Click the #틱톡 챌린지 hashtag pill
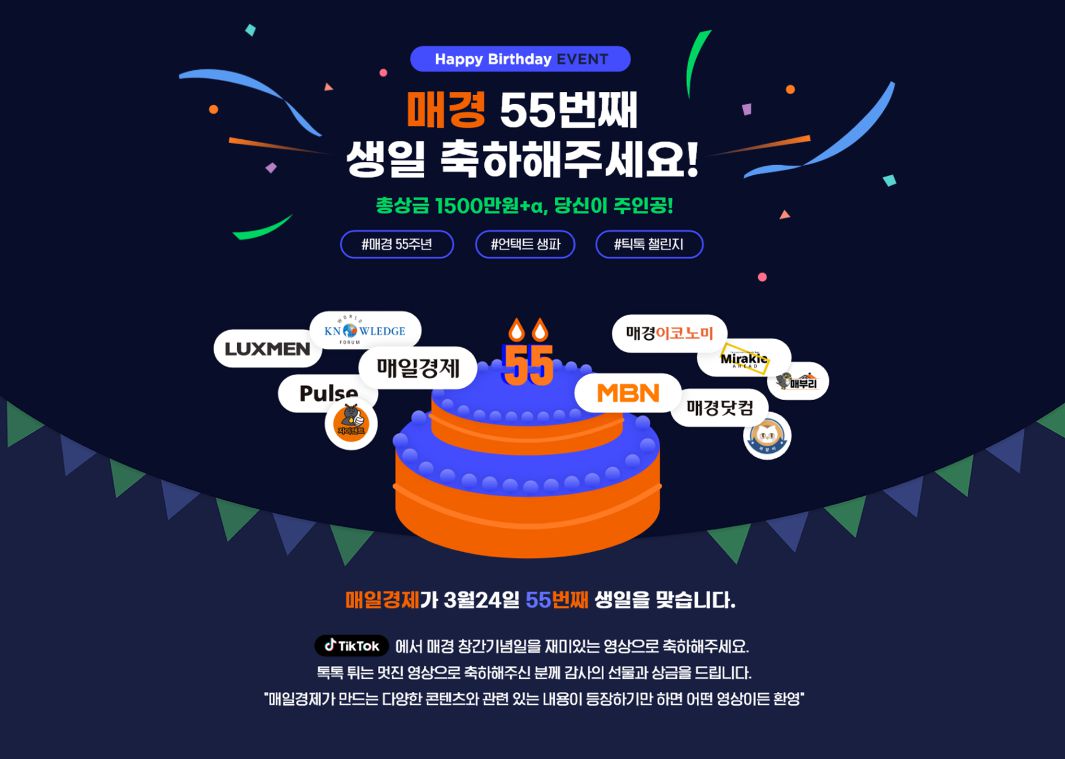Image resolution: width=1065 pixels, height=759 pixels. [x=649, y=245]
